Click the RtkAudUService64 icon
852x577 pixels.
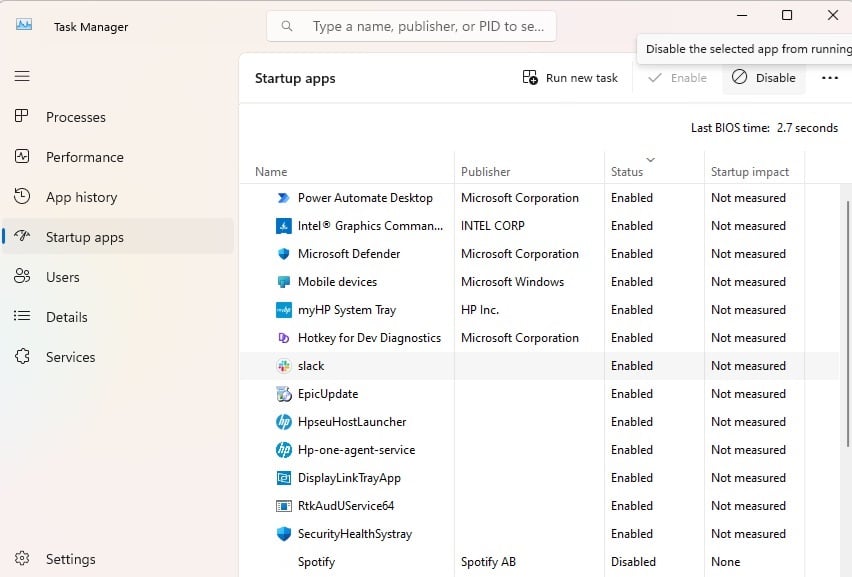(284, 506)
